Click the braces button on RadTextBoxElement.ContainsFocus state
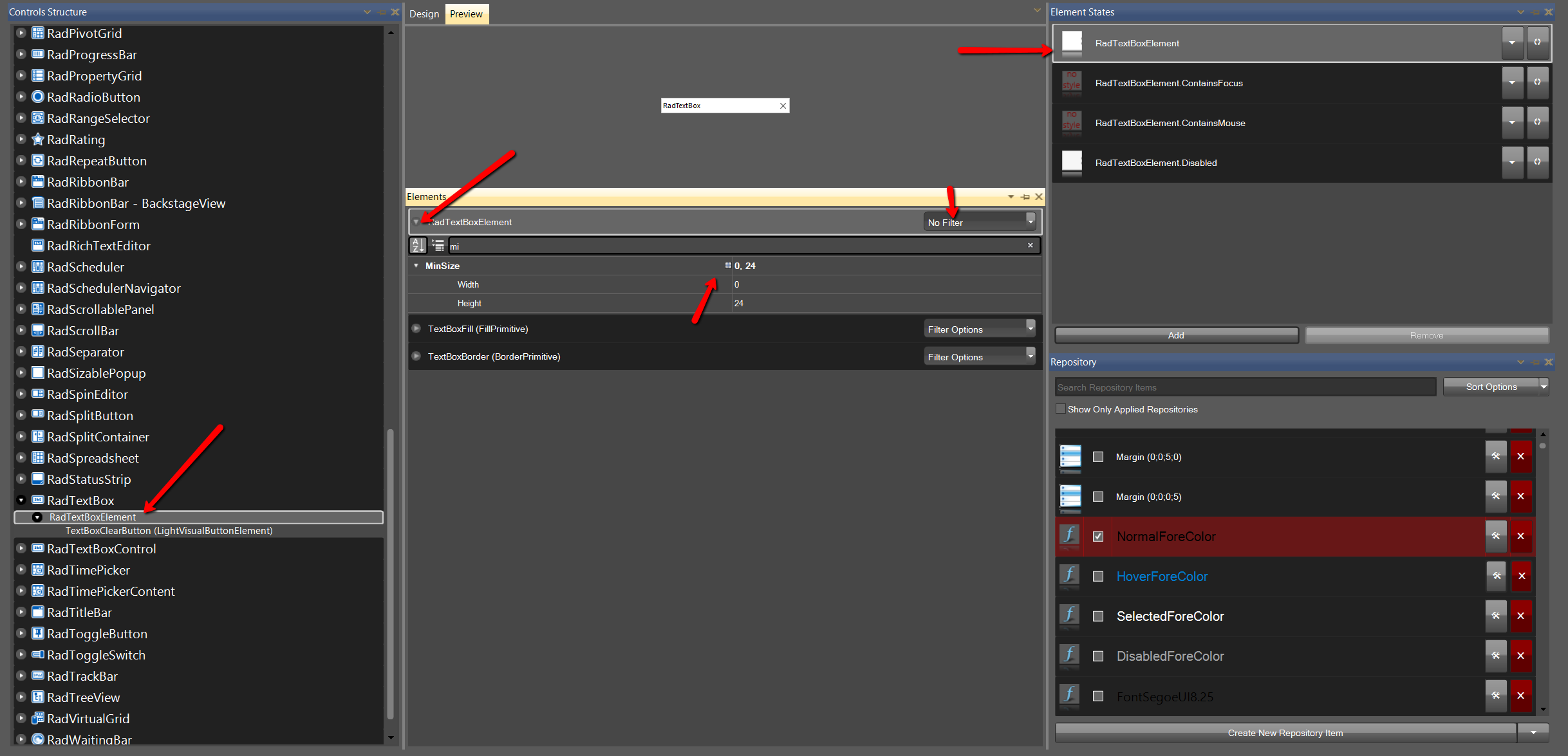Viewport: 1568px width, 756px height. click(1537, 82)
